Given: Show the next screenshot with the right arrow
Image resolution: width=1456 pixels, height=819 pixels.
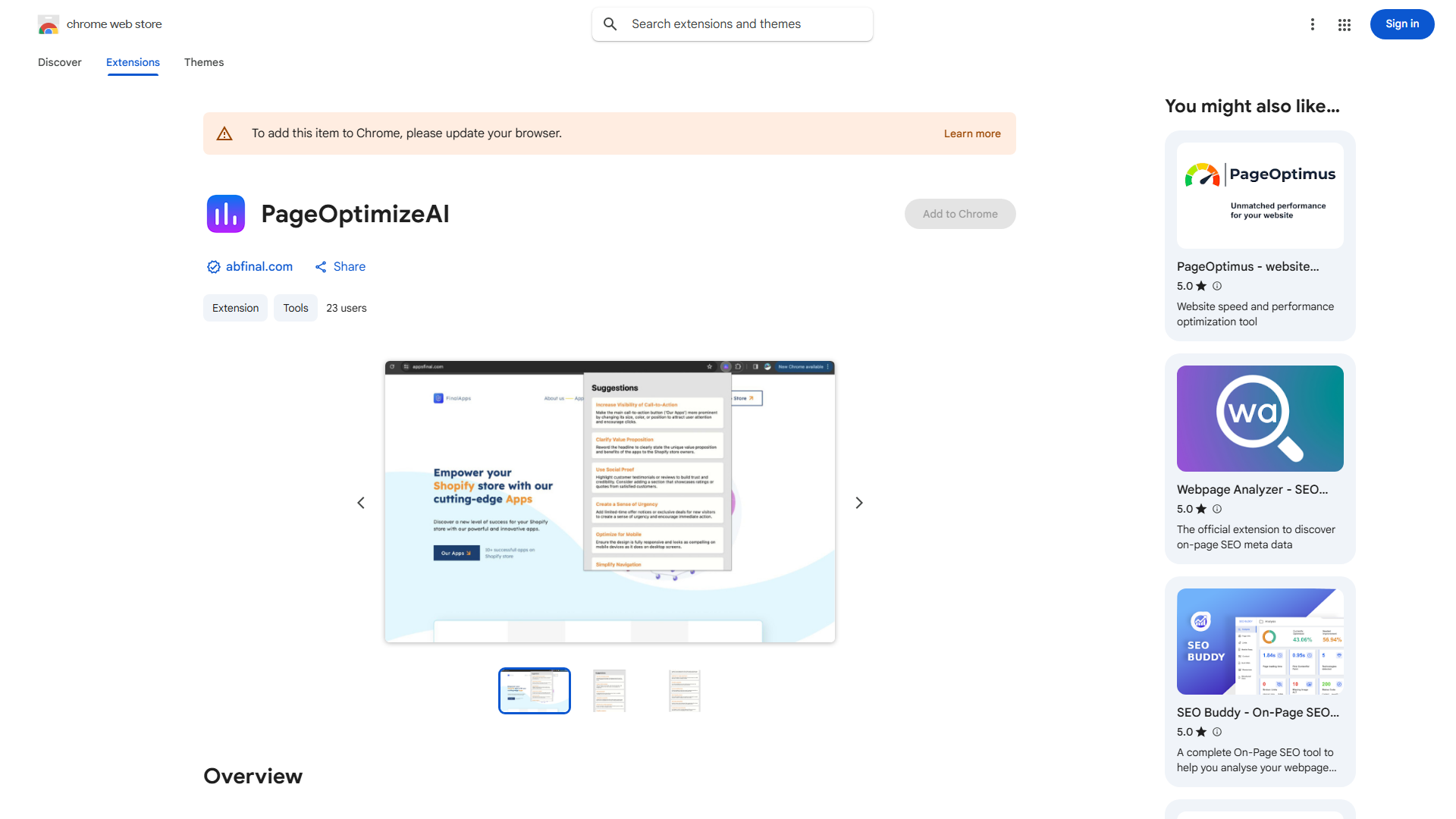Looking at the screenshot, I should click(858, 502).
